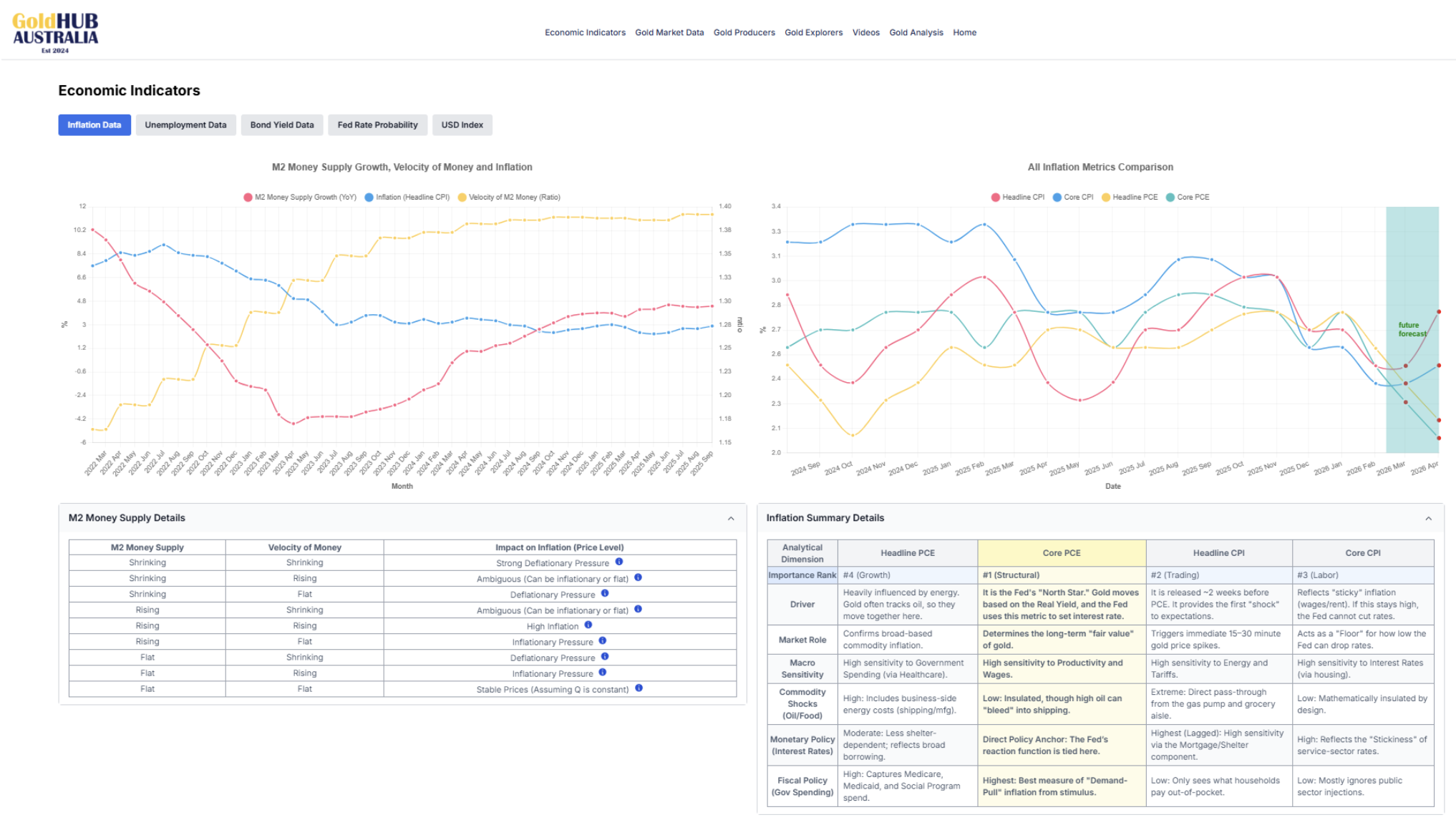Image resolution: width=1456 pixels, height=820 pixels.
Task: Switch to the Unemployment Data tab
Action: point(185,125)
